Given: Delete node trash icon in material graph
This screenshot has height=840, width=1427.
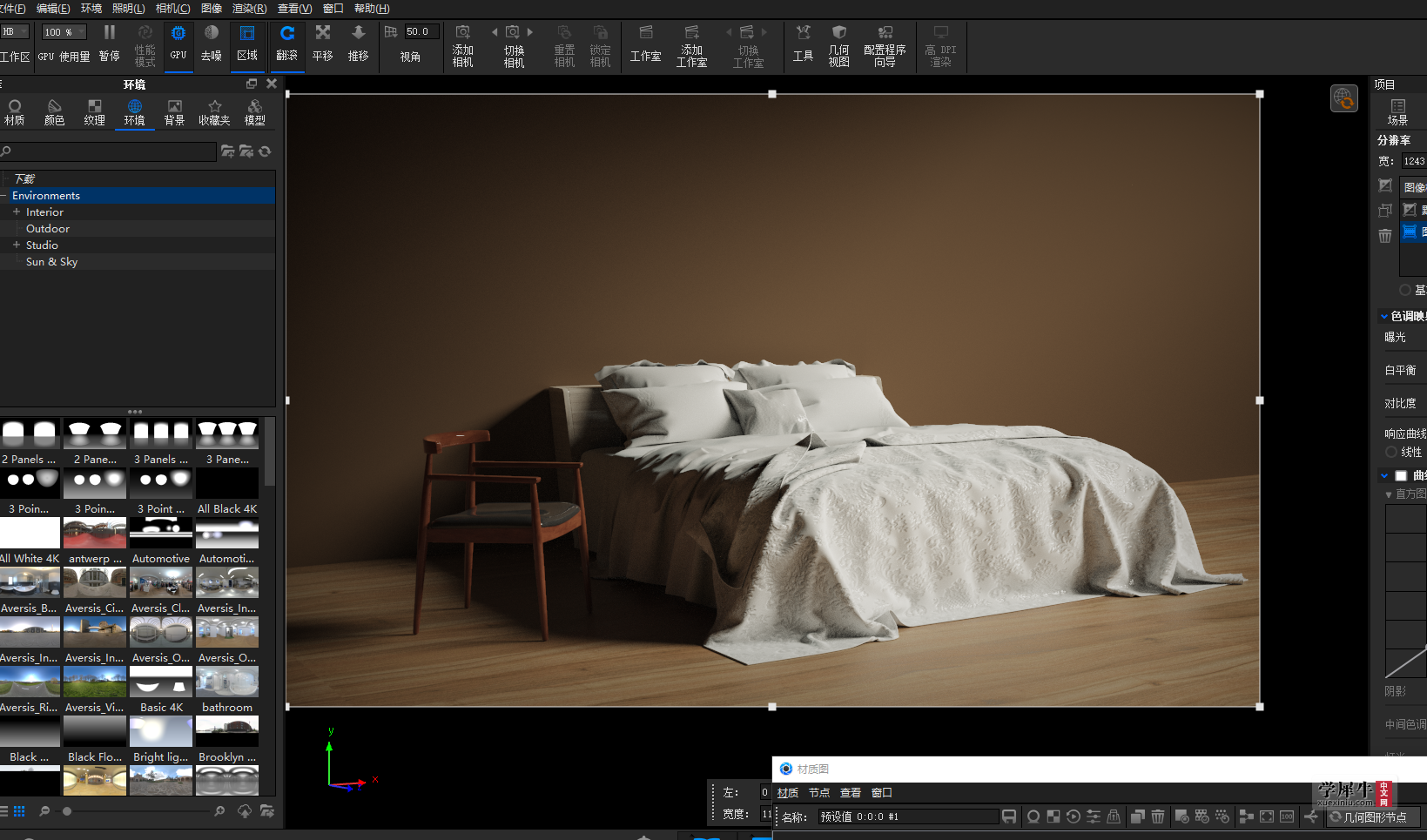Looking at the screenshot, I should [1158, 816].
